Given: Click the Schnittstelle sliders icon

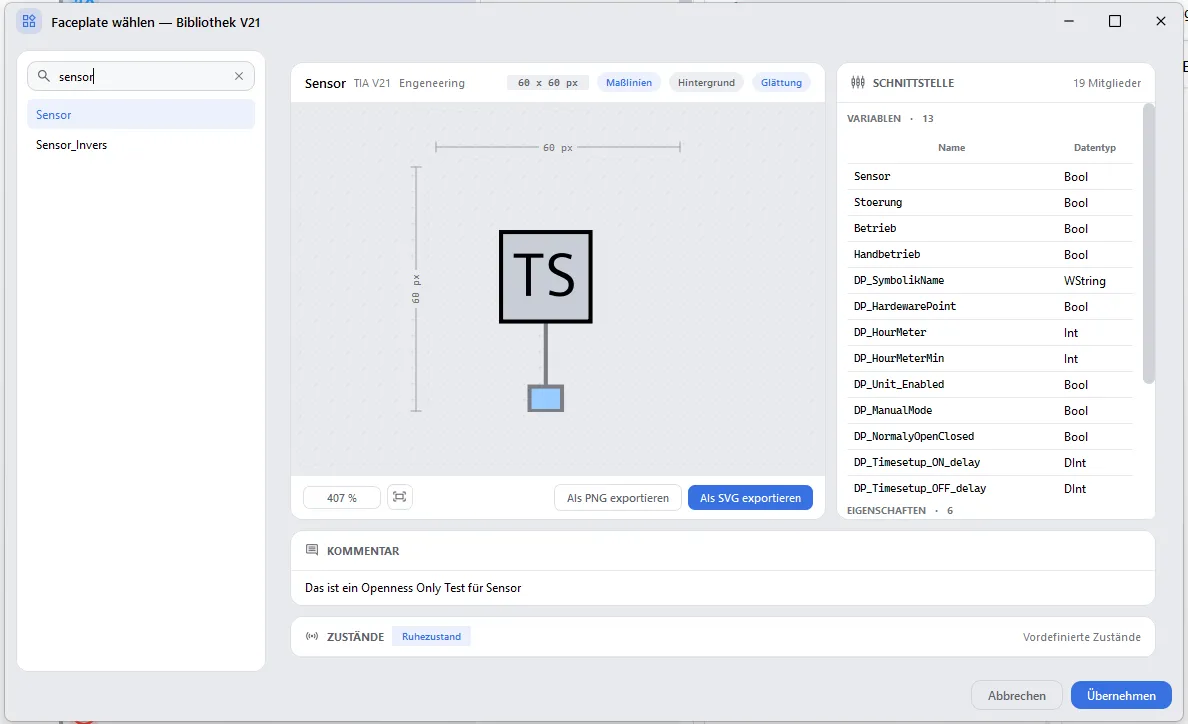Looking at the screenshot, I should 858,83.
